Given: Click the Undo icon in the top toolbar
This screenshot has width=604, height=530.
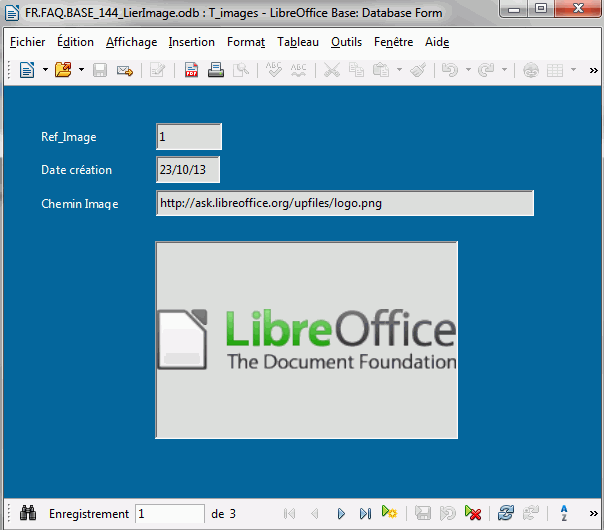Looking at the screenshot, I should [450, 70].
